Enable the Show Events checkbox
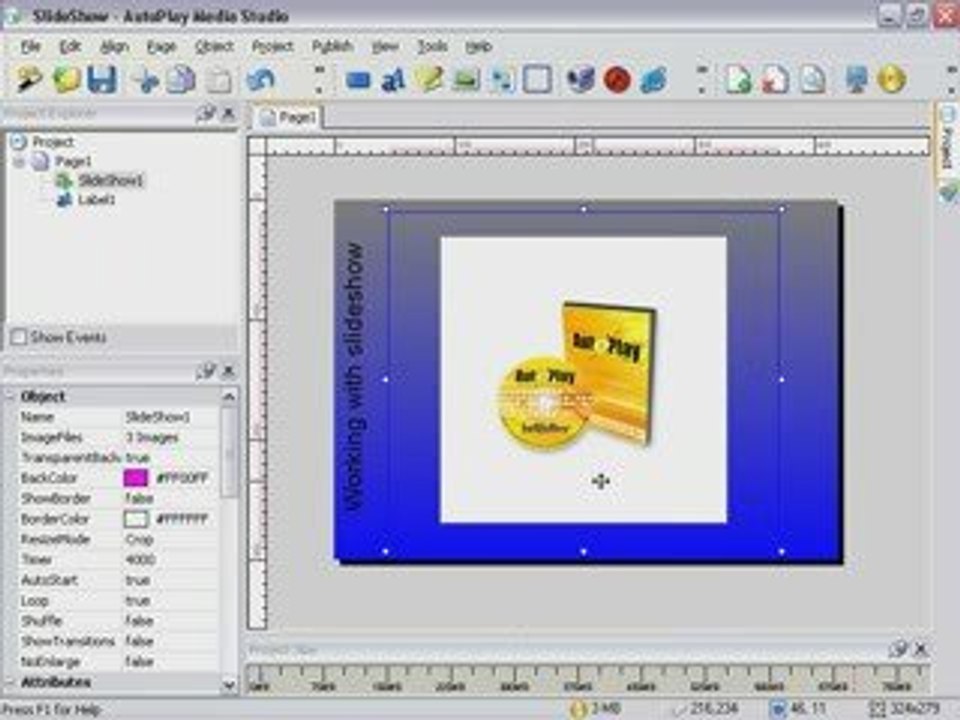The width and height of the screenshot is (960, 720). click(19, 337)
